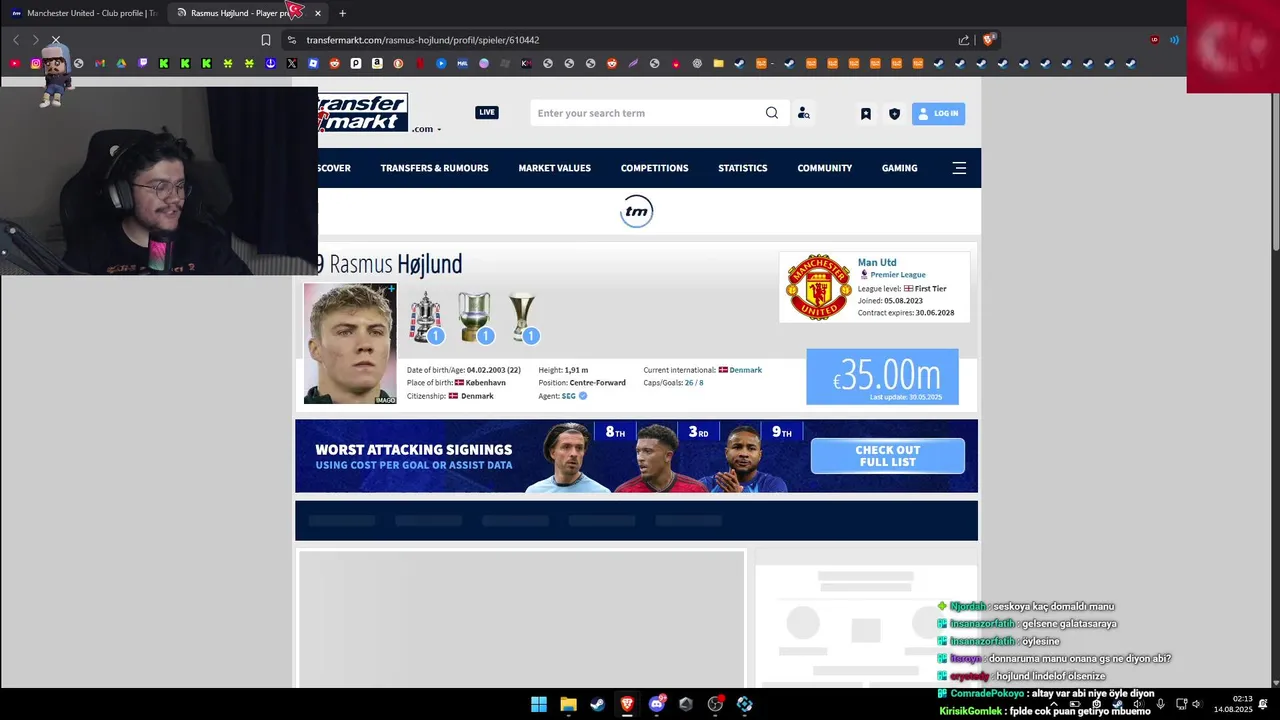
Task: Open the SEG agent link
Action: [x=568, y=396]
